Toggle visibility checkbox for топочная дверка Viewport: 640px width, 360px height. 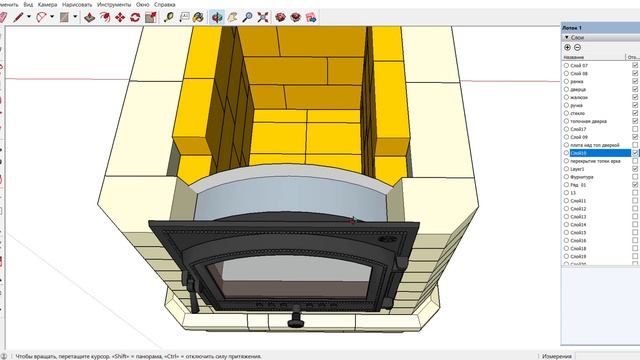pyautogui.click(x=635, y=121)
